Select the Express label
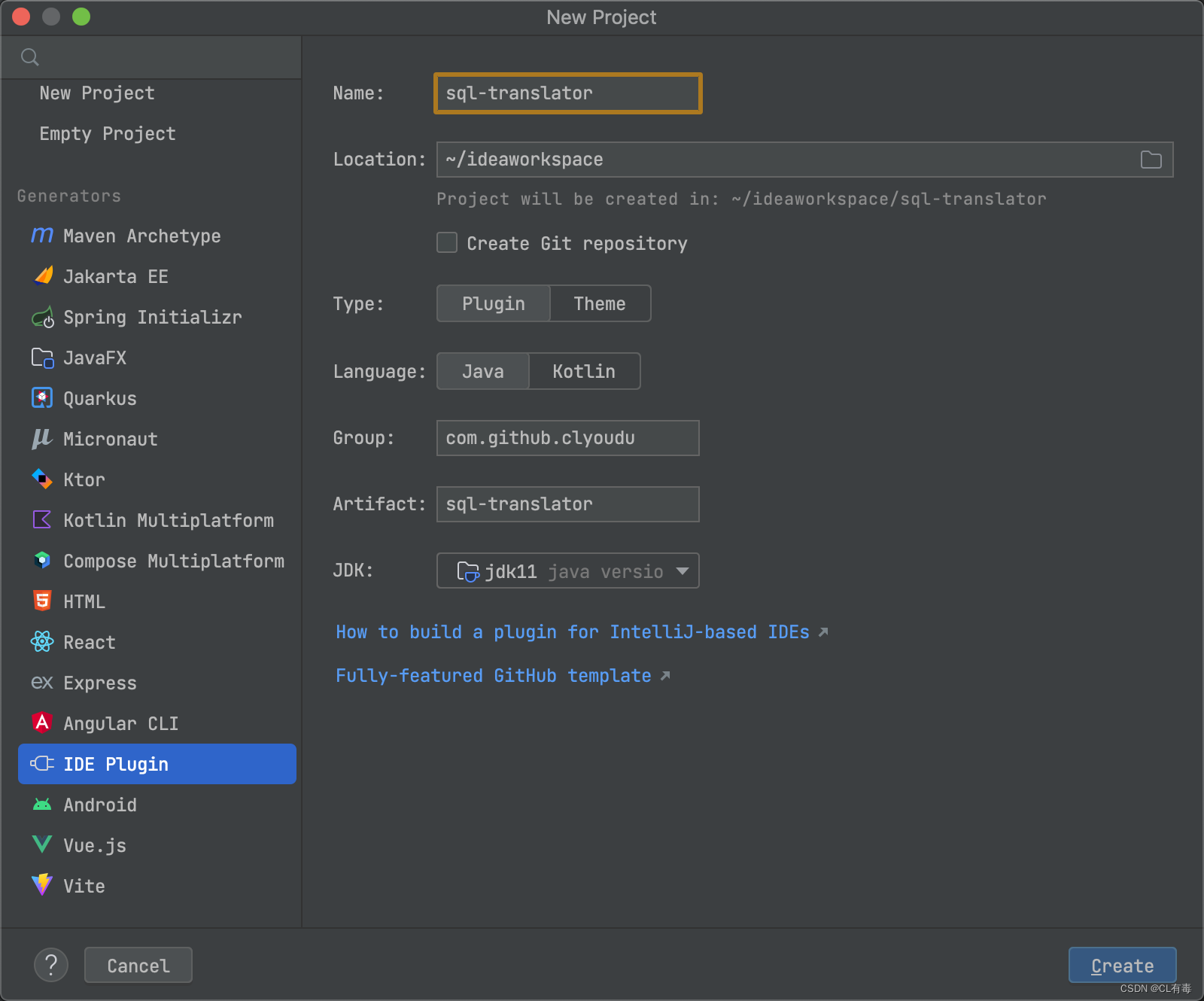 (x=100, y=683)
